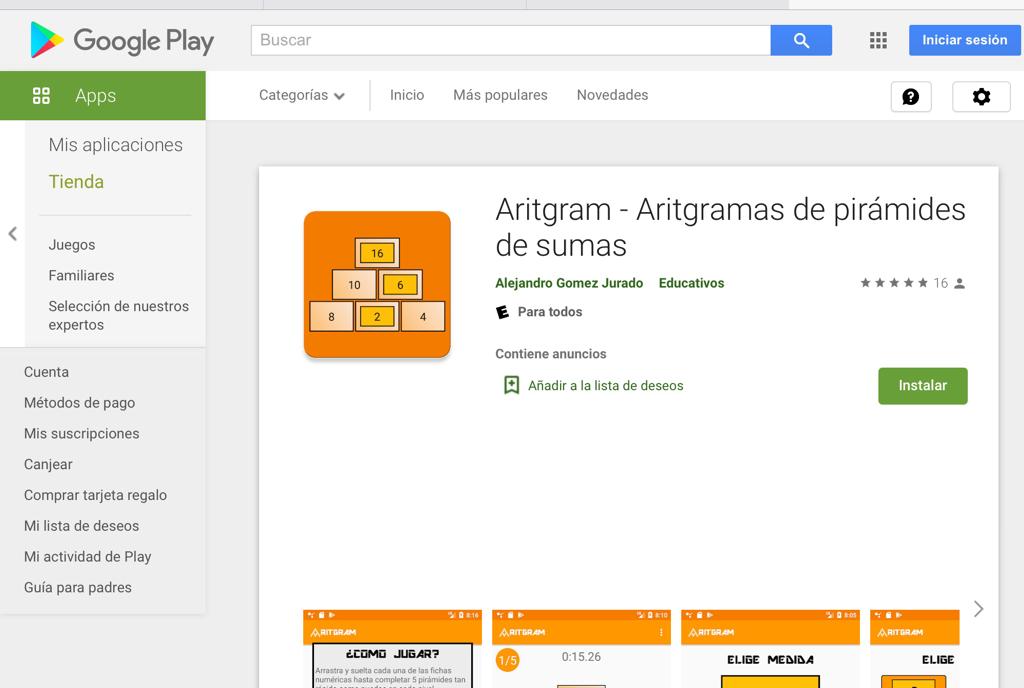The height and width of the screenshot is (688, 1024).
Task: Select Tienda in sidebar
Action: point(76,181)
